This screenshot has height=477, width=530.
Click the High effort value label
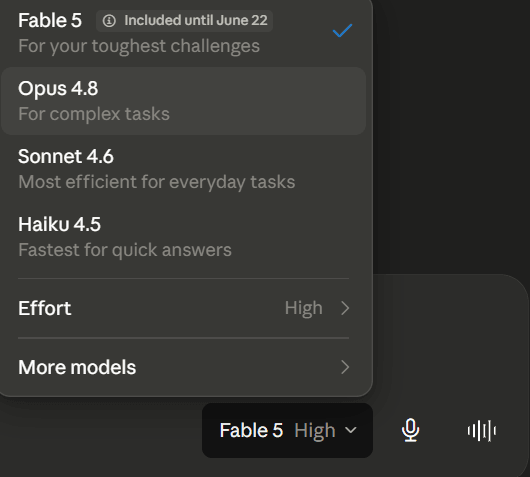[x=304, y=308]
